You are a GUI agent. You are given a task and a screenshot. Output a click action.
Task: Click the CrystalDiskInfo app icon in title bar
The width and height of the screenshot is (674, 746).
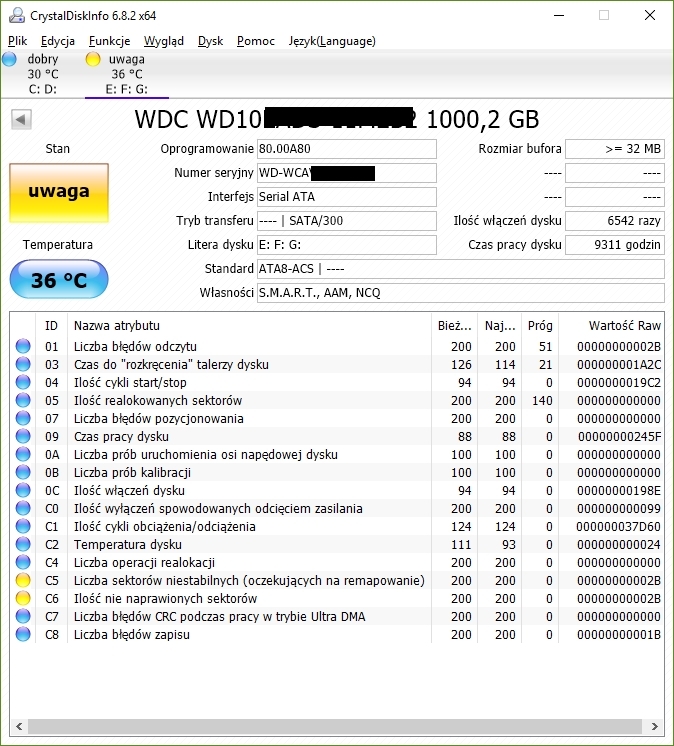pos(17,15)
